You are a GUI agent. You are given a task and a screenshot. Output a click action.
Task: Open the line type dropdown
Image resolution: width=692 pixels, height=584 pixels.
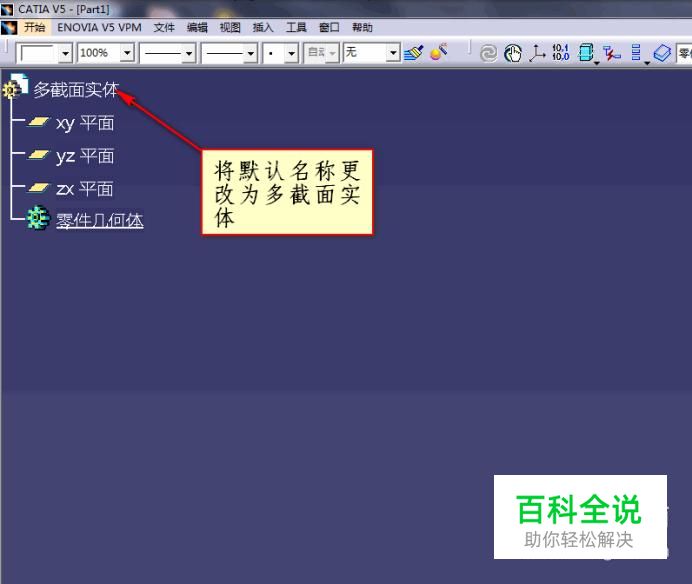[x=251, y=53]
